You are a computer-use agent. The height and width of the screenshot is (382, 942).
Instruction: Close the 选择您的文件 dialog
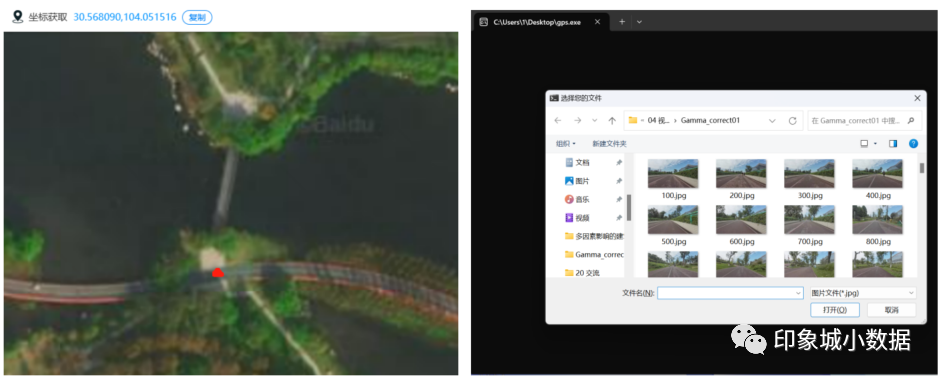(917, 98)
